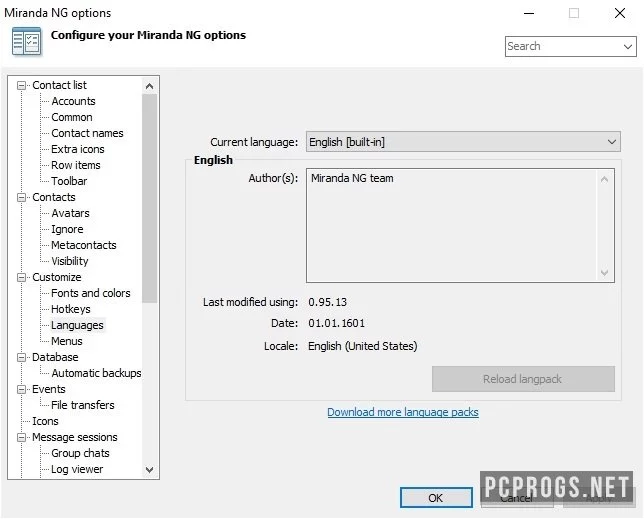Click the options tree scrollbar thumb
644x519 pixels.
coord(150,199)
